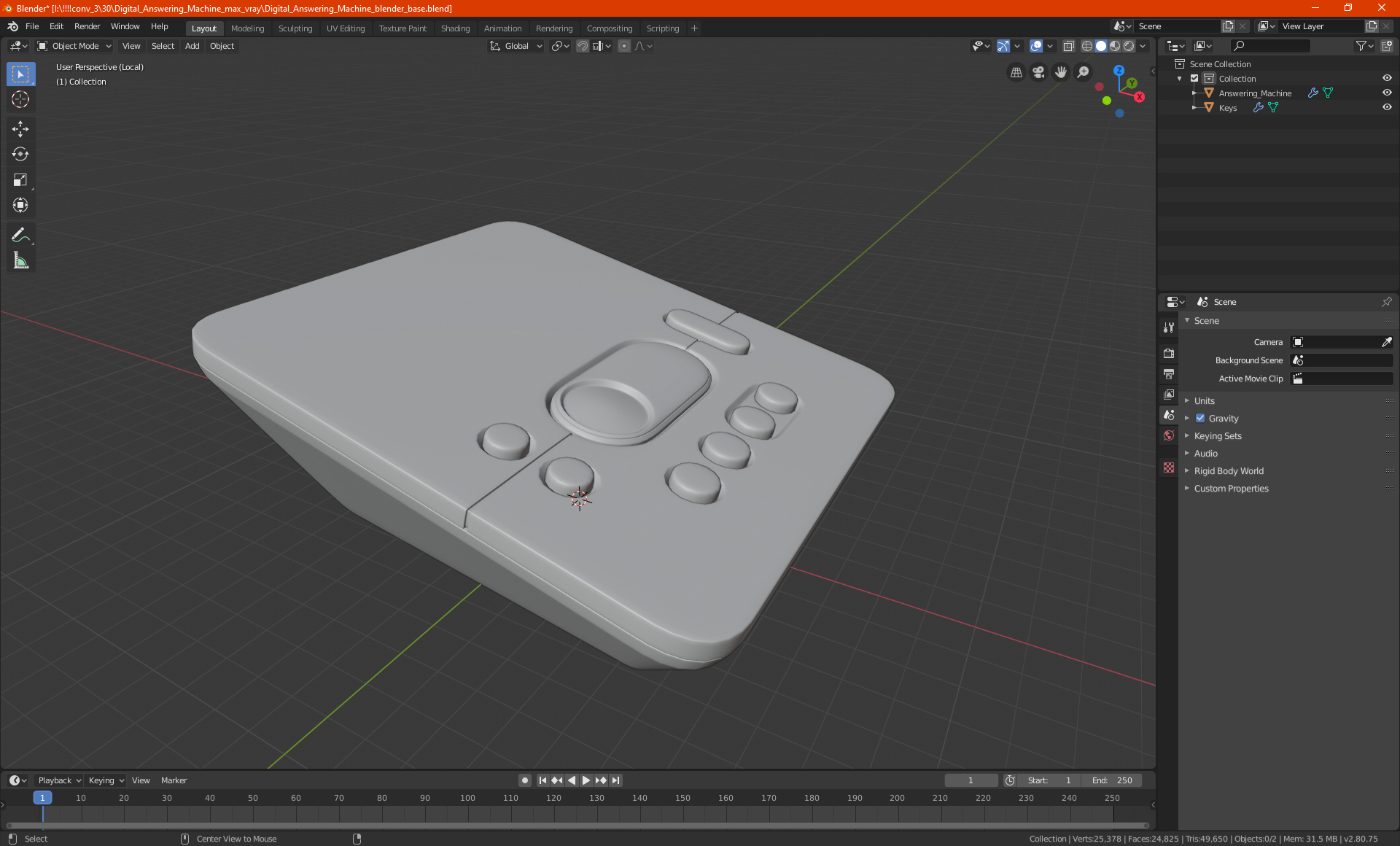The height and width of the screenshot is (846, 1400).
Task: Toggle auto keying record button
Action: click(x=524, y=780)
